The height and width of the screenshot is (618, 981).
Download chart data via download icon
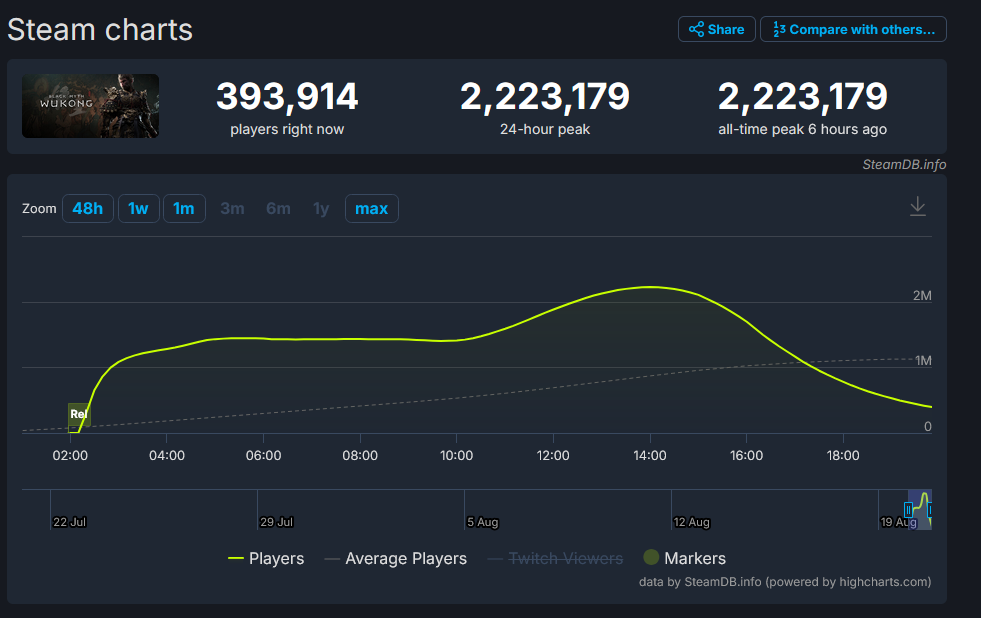coord(917,206)
